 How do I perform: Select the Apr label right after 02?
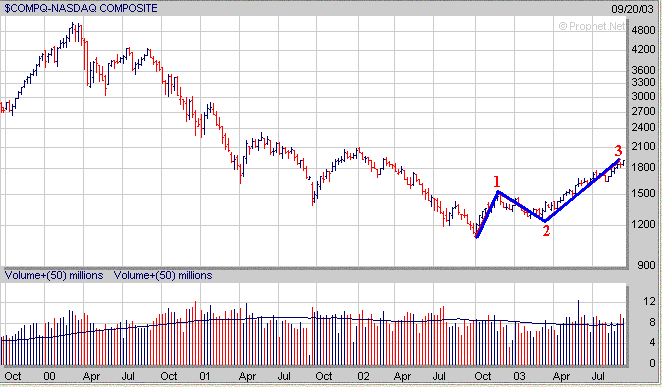tap(402, 376)
